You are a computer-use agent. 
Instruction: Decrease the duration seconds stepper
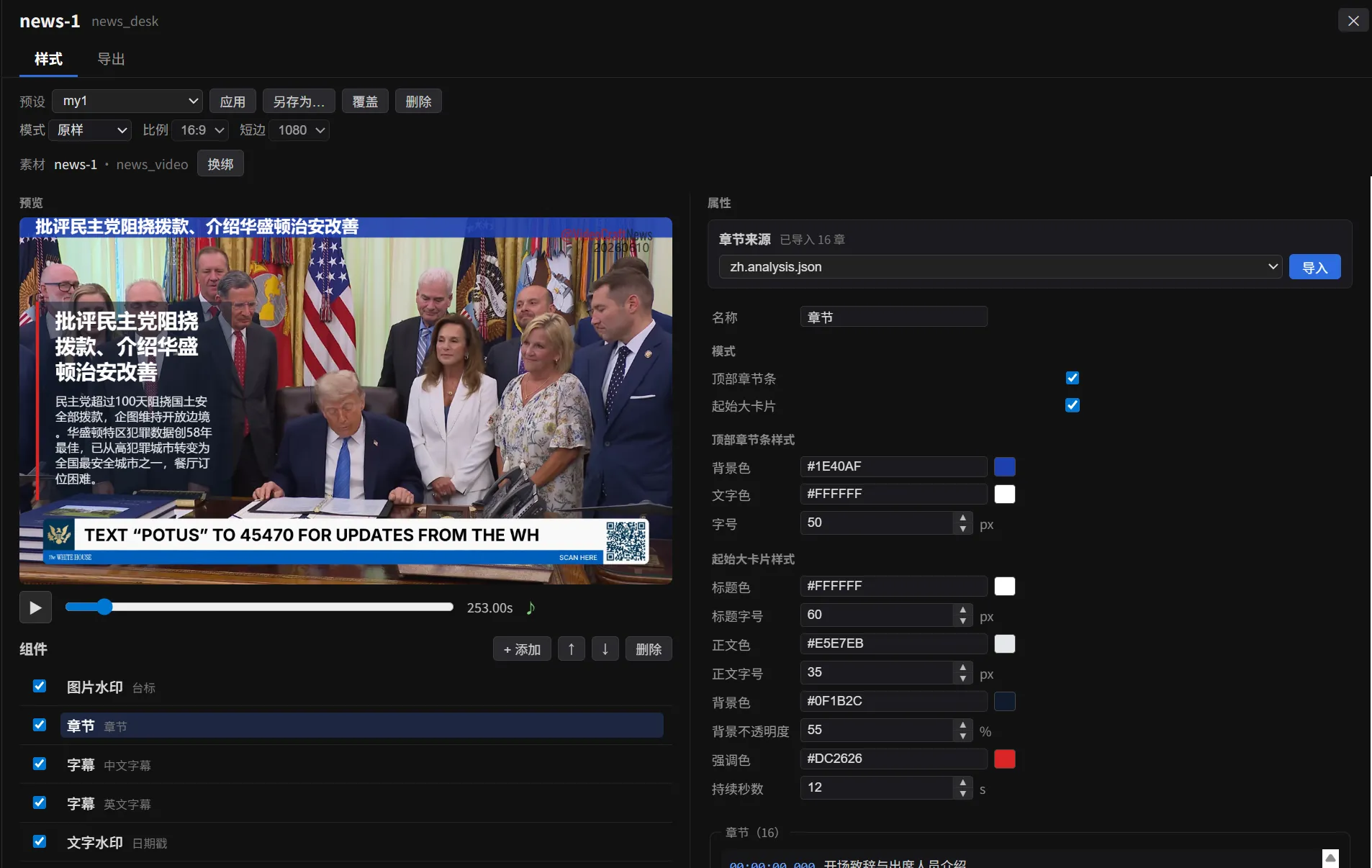pos(962,793)
